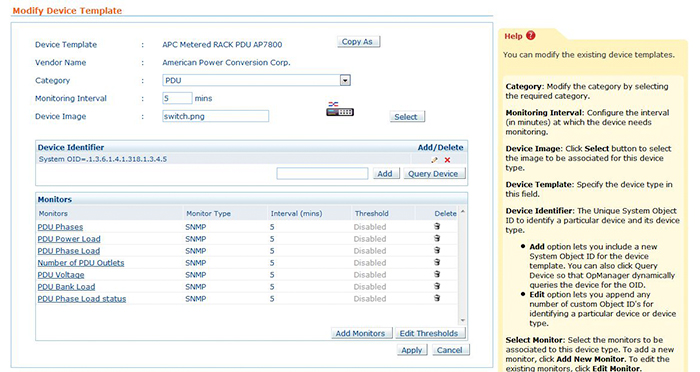
Task: Click the Interval (mins) column header
Action: 296,213
